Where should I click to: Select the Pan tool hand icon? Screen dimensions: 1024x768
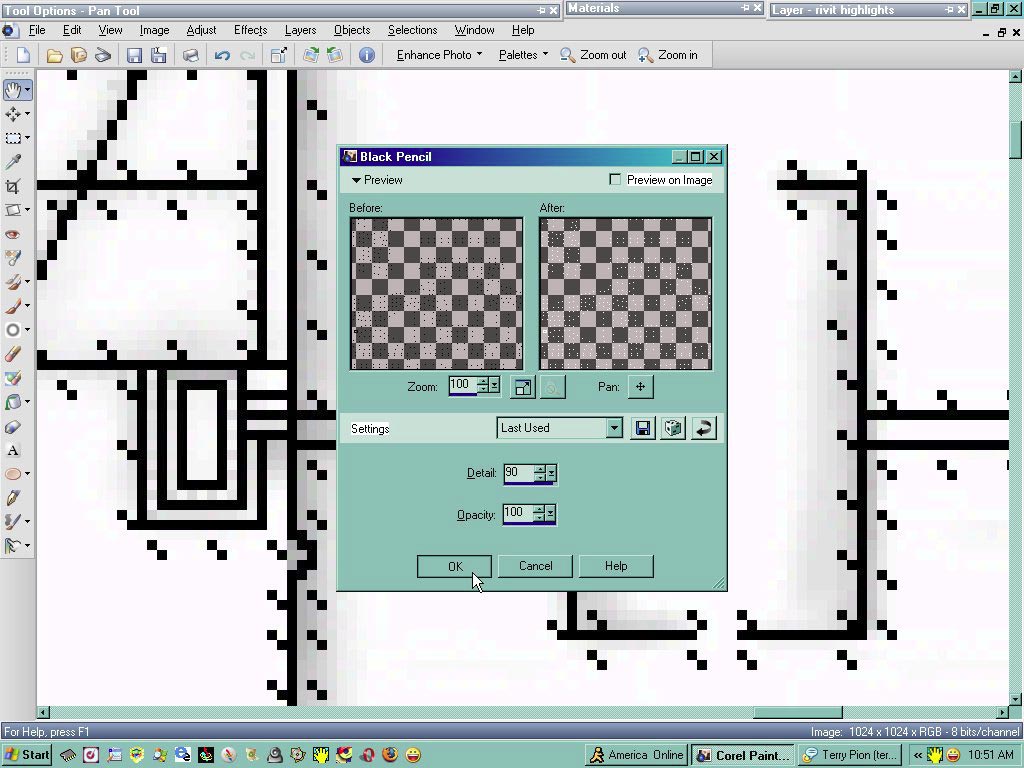[12, 89]
